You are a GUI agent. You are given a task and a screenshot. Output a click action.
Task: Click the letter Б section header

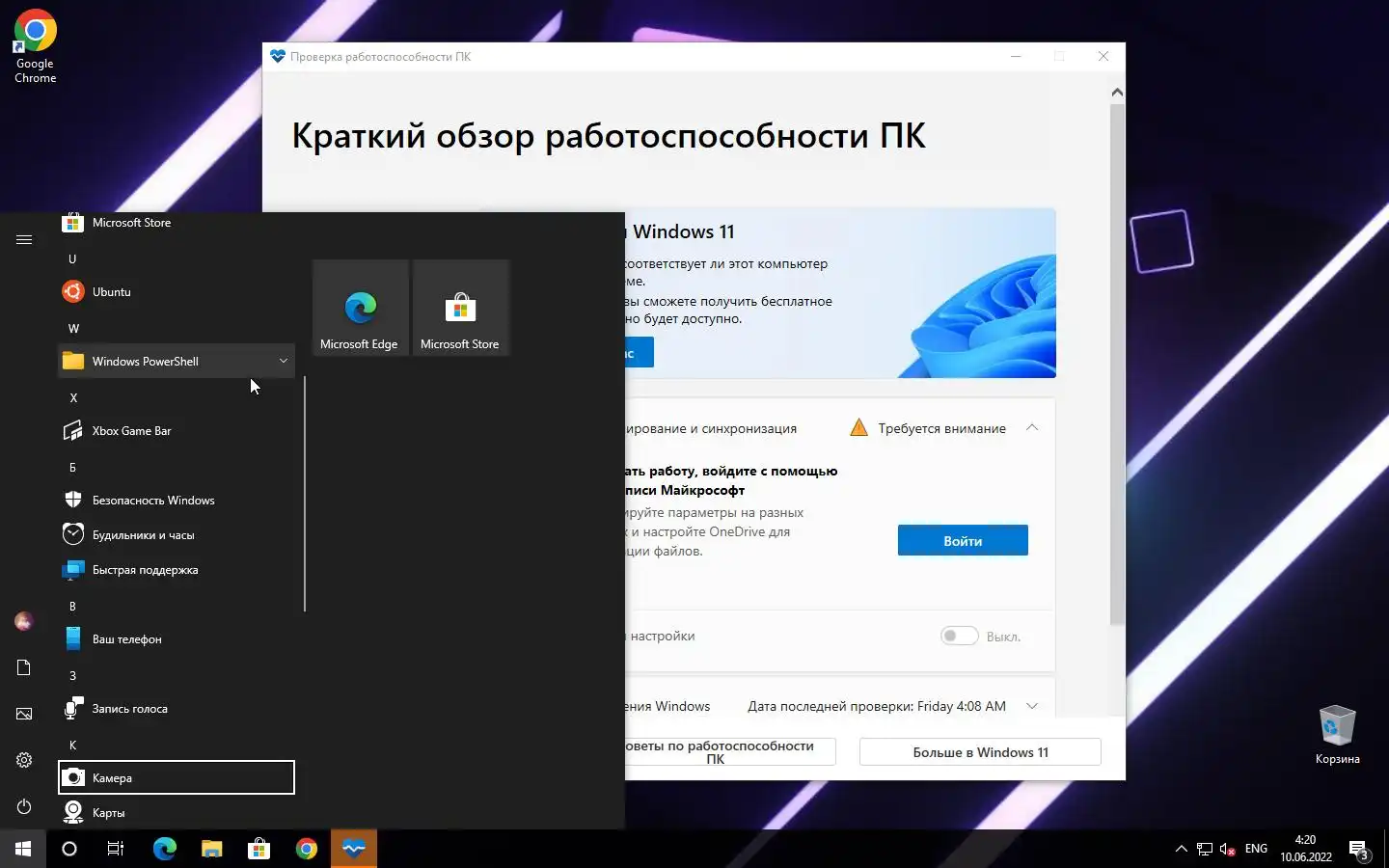pyautogui.click(x=72, y=468)
